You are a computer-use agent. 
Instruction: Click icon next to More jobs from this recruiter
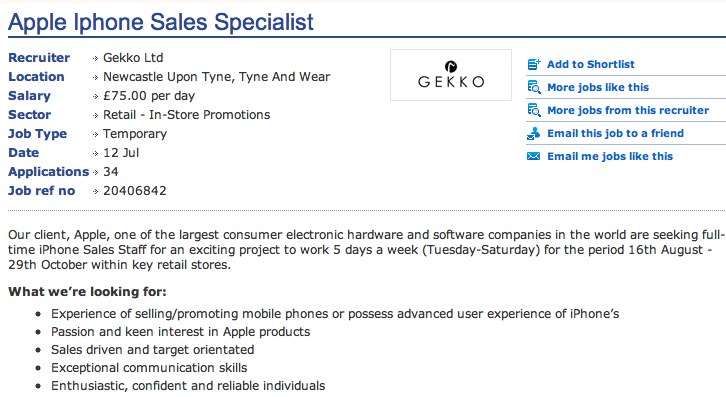(534, 110)
